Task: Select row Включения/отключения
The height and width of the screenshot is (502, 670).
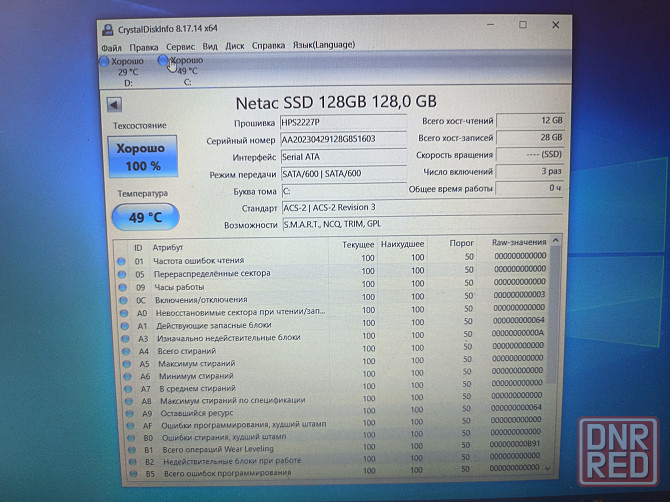Action: [x=332, y=297]
